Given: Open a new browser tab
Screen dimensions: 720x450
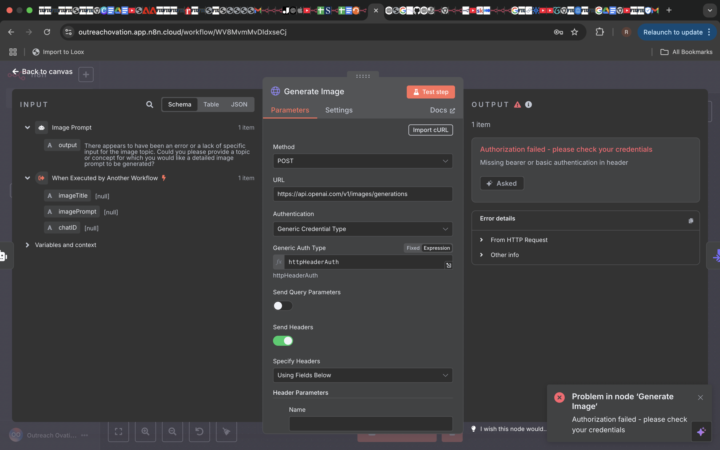Looking at the screenshot, I should pos(669,10).
